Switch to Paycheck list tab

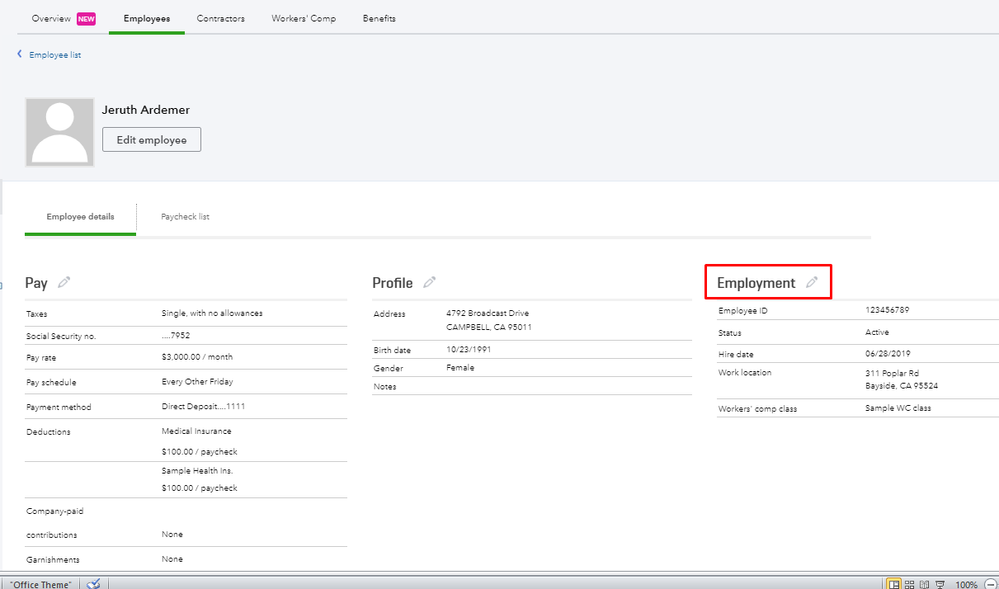[x=185, y=217]
